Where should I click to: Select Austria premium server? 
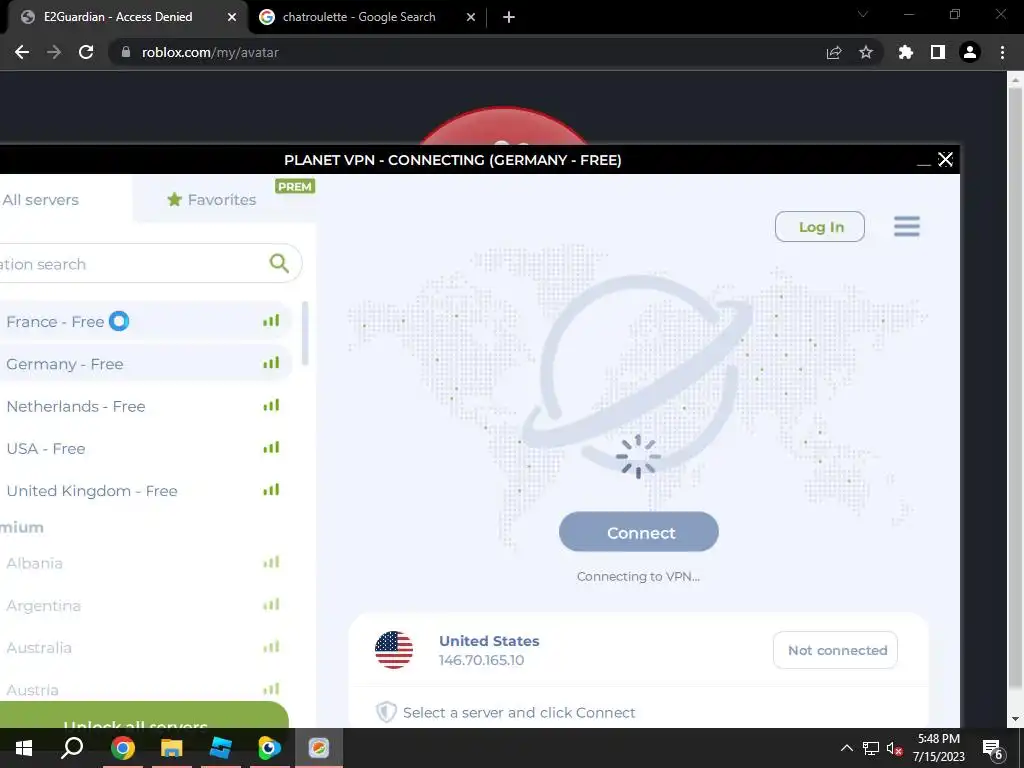click(x=145, y=690)
